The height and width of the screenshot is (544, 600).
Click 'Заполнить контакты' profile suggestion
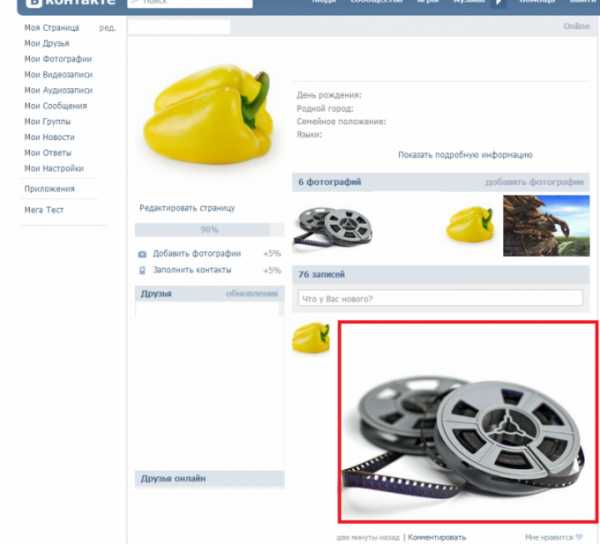tap(192, 270)
